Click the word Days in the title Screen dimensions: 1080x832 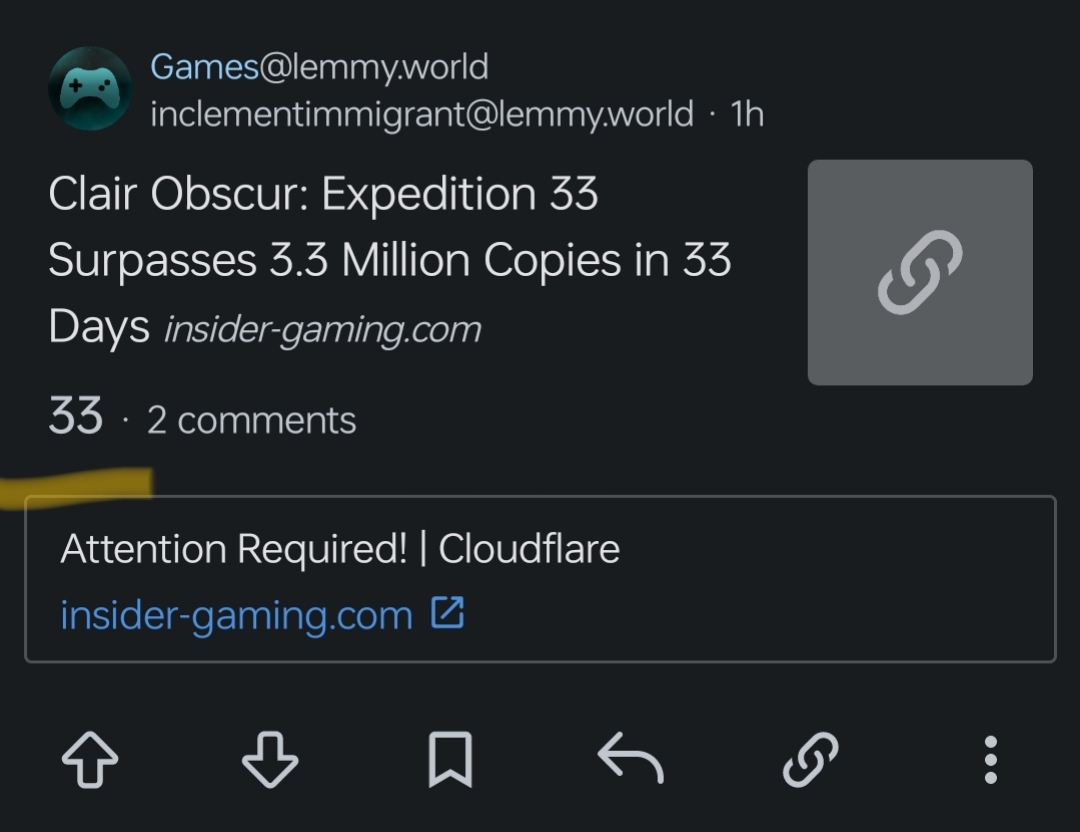tap(98, 326)
